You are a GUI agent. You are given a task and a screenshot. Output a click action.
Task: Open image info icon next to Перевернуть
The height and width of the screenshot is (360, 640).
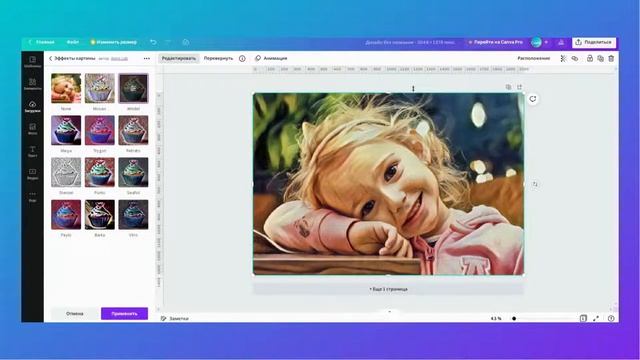coord(242,58)
